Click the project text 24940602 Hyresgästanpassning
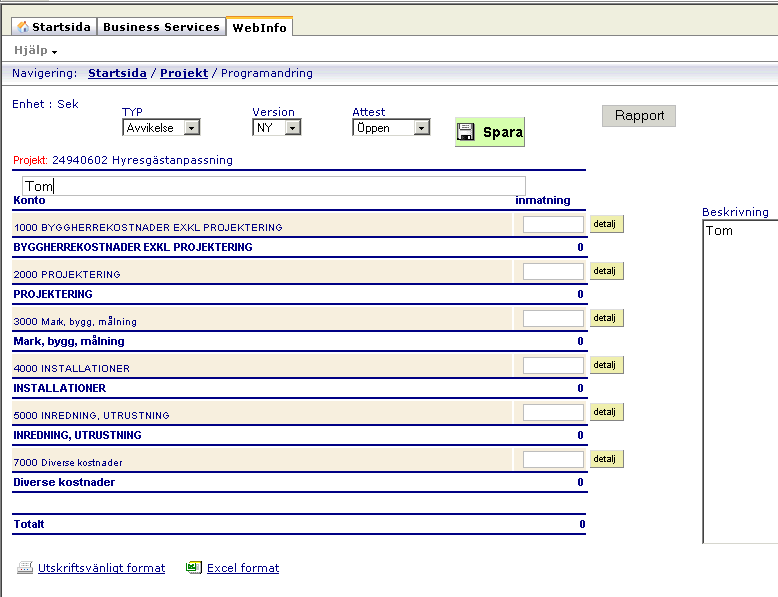Image resolution: width=778 pixels, height=597 pixels. click(x=142, y=160)
